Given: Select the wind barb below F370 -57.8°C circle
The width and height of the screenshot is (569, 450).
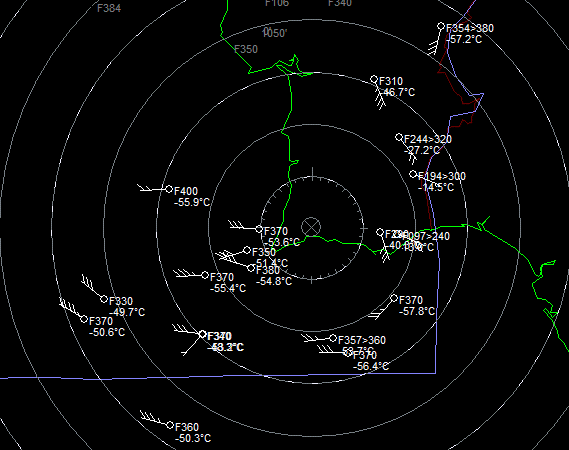Looking at the screenshot, I should click(380, 311).
